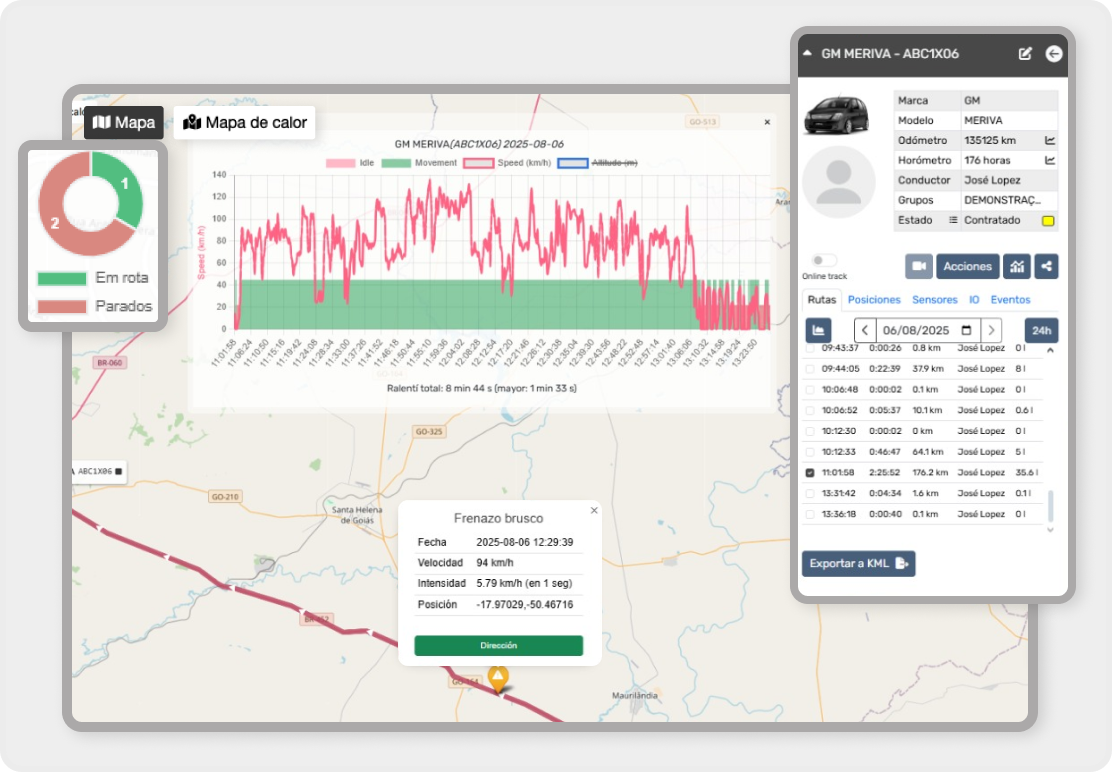The image size is (1112, 772).
Task: Click the orange warning marker on the route
Action: click(x=498, y=680)
